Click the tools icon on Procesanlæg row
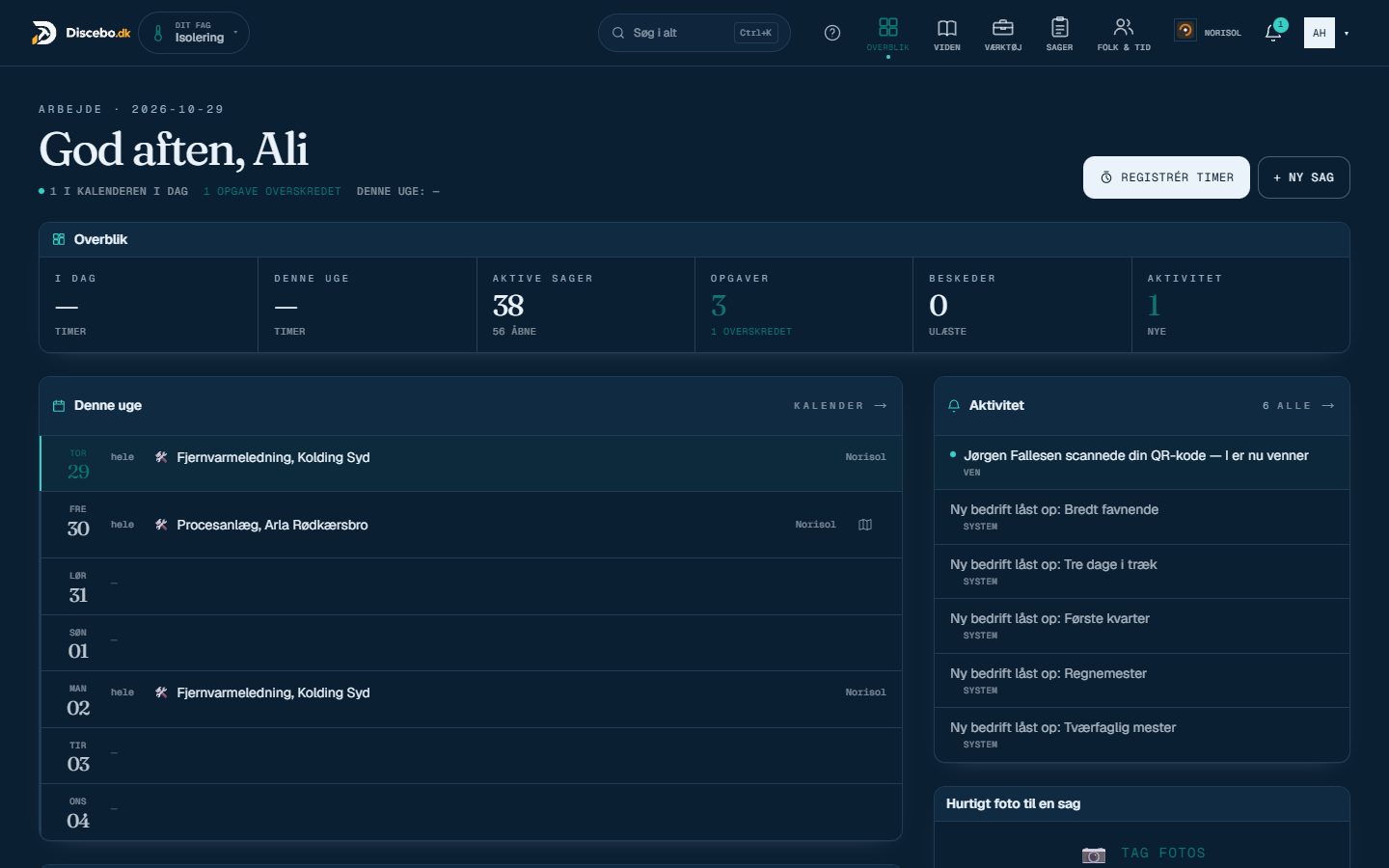The height and width of the screenshot is (868, 1389). [161, 525]
